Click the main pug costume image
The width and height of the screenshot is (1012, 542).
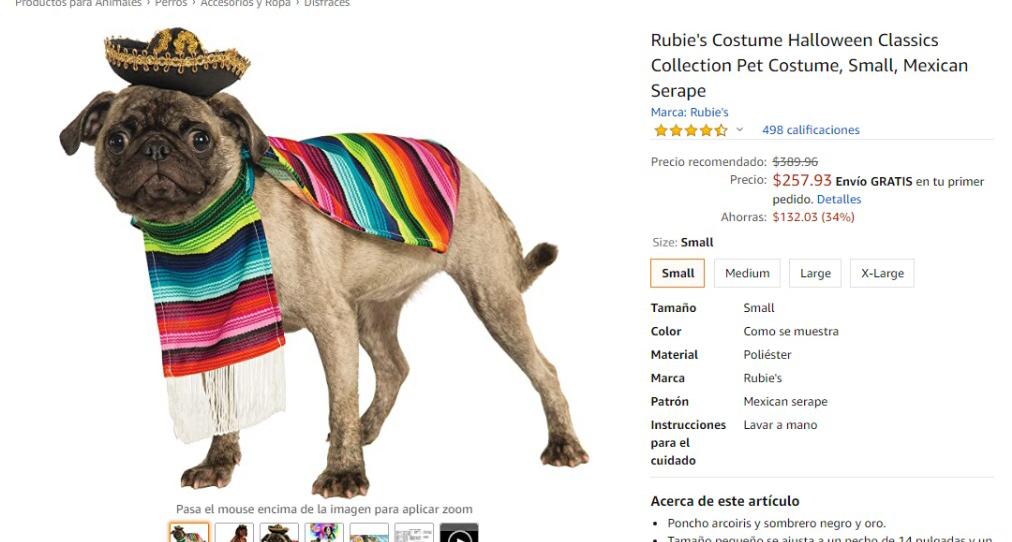pyautogui.click(x=324, y=263)
